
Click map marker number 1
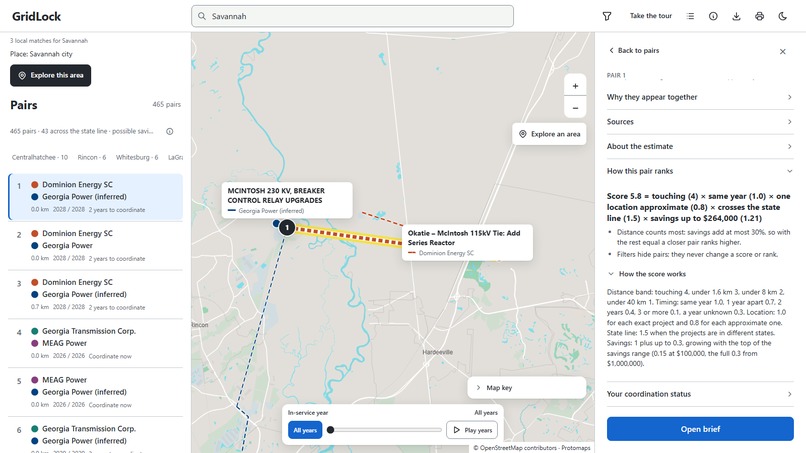coord(287,227)
